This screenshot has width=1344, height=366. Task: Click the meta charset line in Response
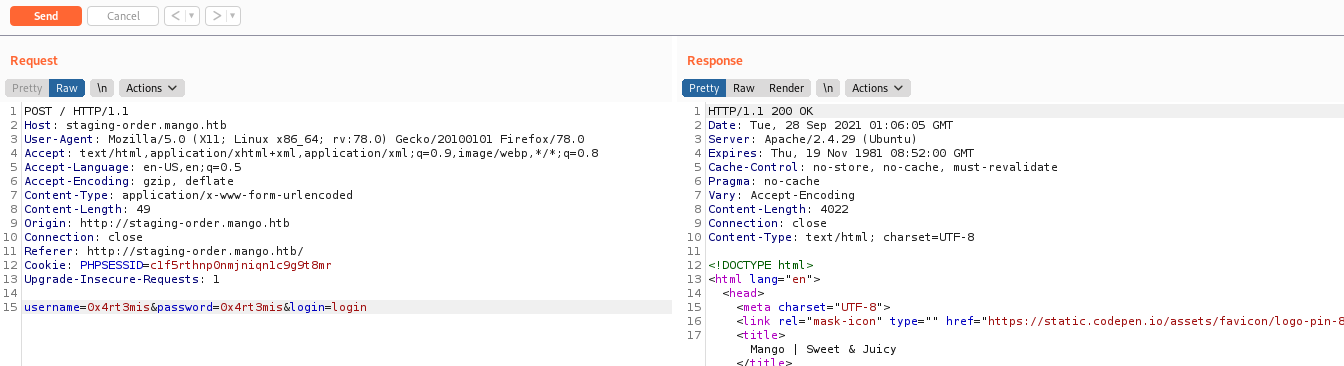[x=813, y=307]
